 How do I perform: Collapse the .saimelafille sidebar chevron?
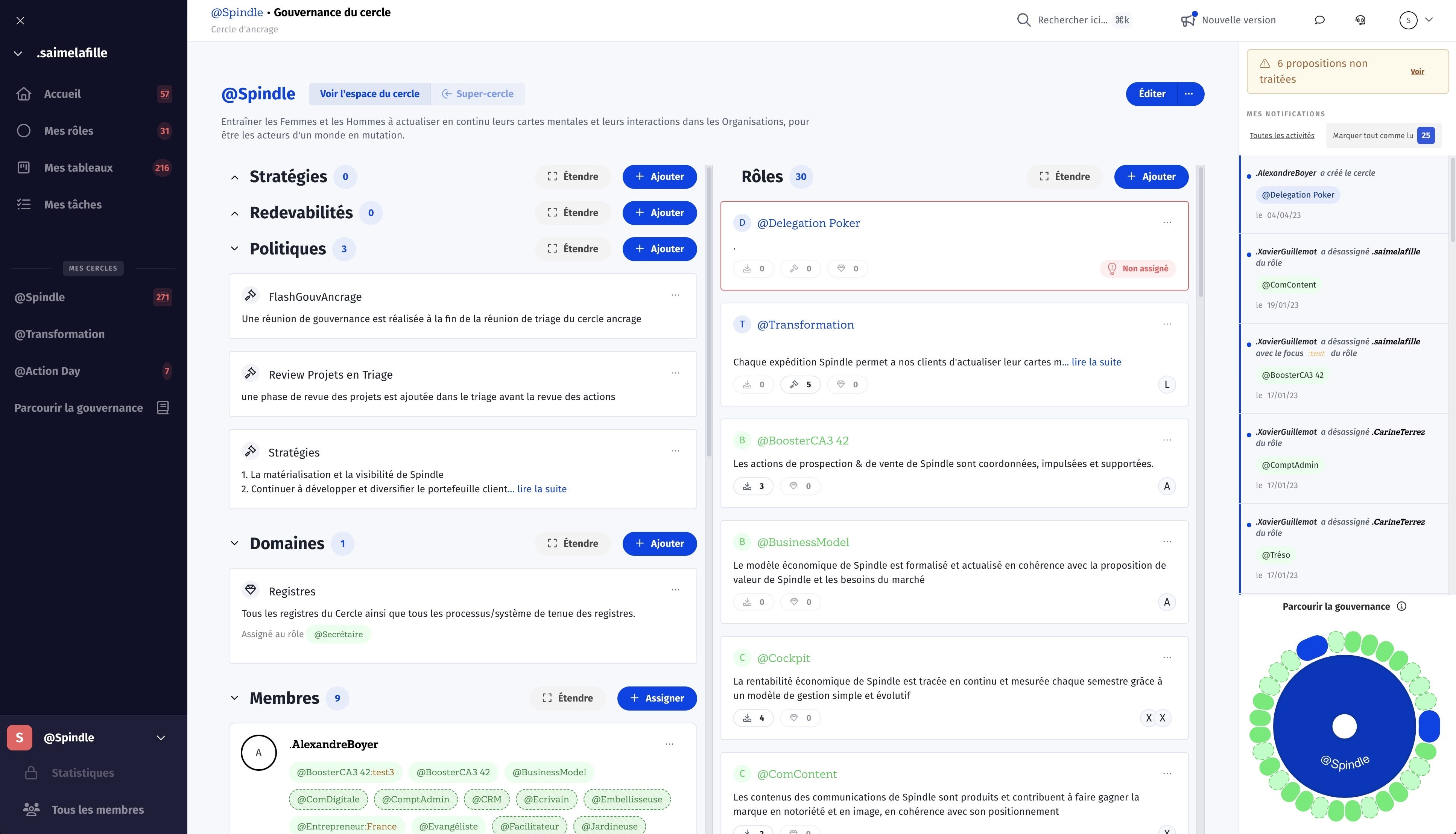tap(18, 53)
